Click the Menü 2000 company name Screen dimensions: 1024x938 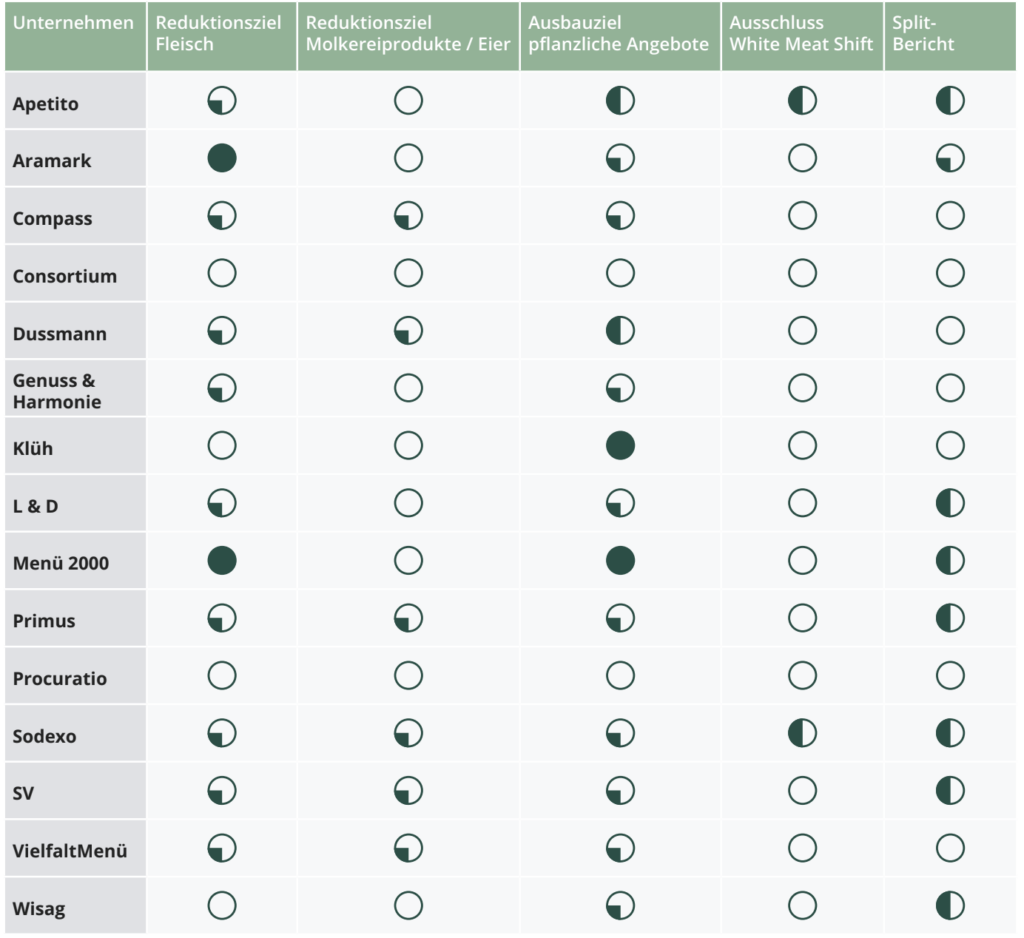(61, 563)
